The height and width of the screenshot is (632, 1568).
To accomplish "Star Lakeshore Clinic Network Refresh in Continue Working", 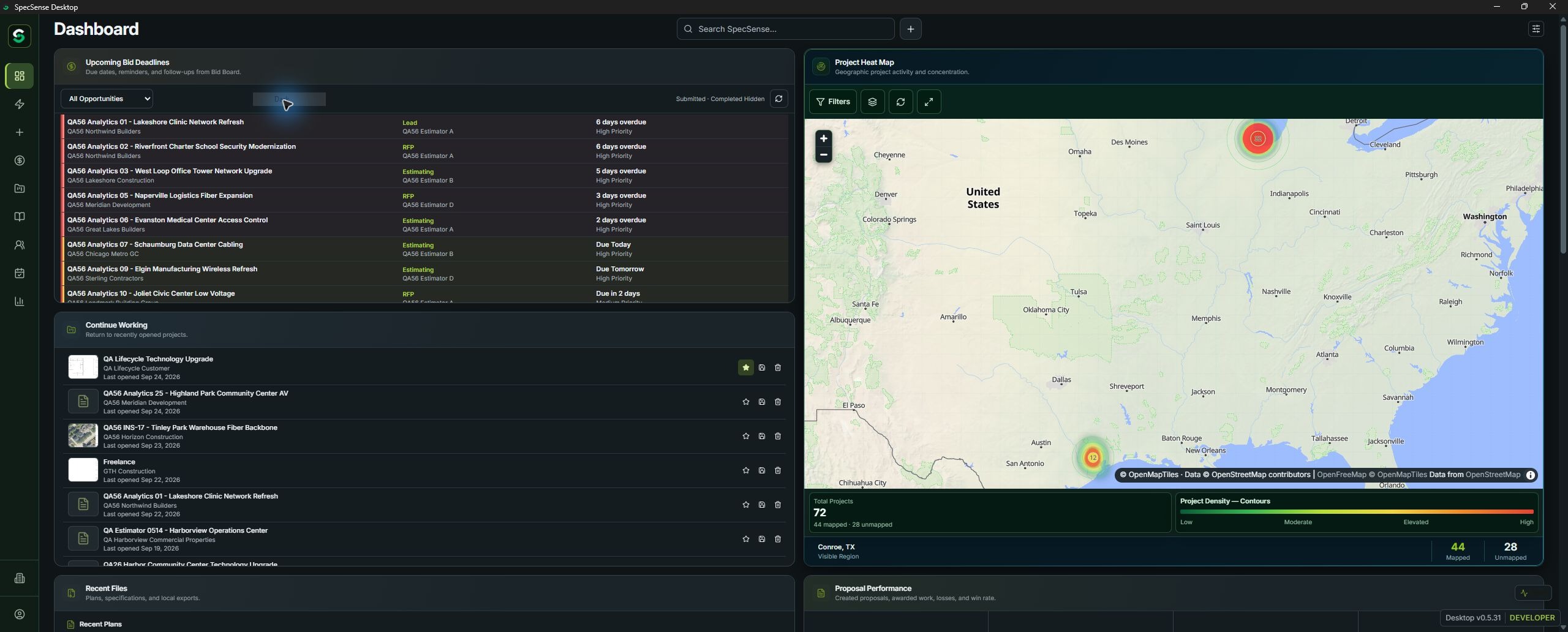I will pos(745,505).
